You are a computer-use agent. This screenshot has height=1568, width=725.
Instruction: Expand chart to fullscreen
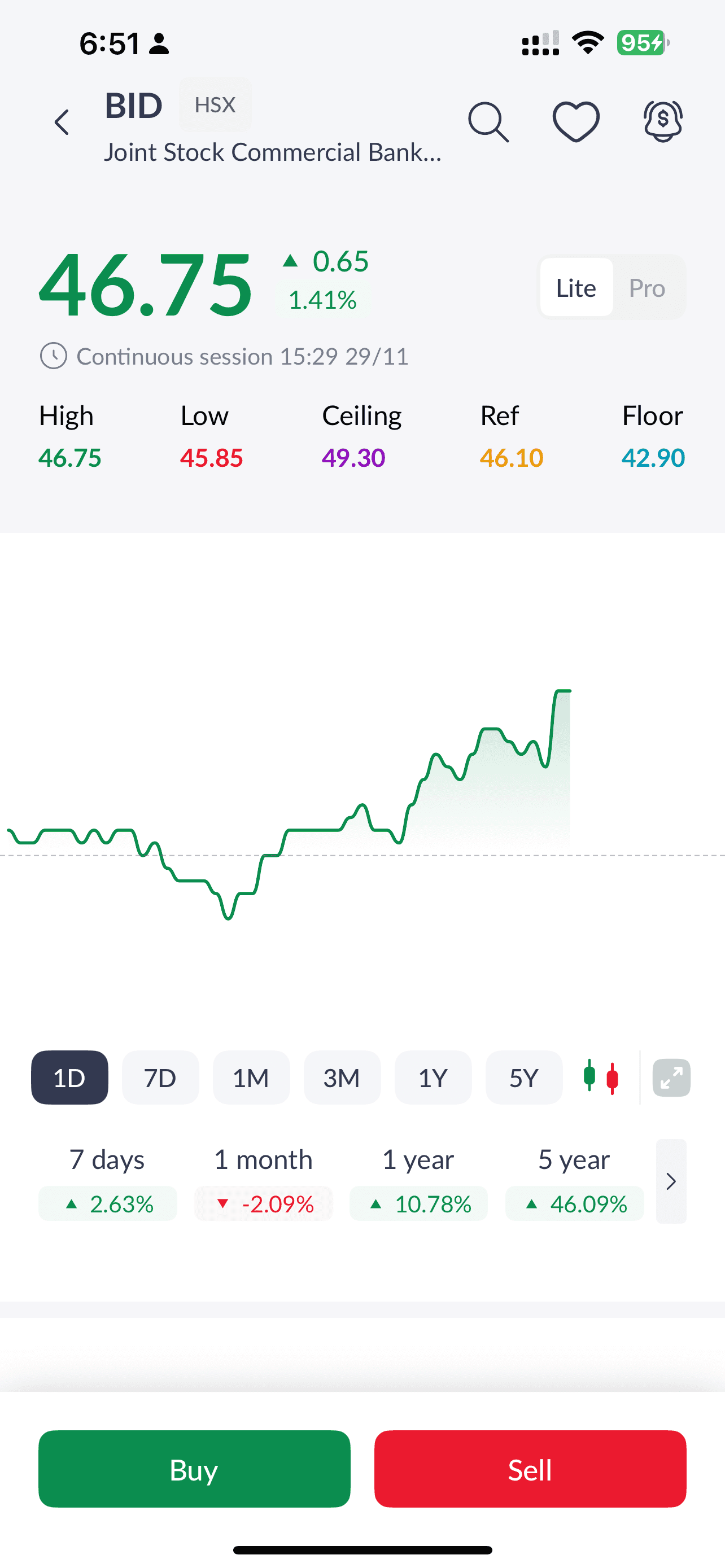coord(671,1078)
